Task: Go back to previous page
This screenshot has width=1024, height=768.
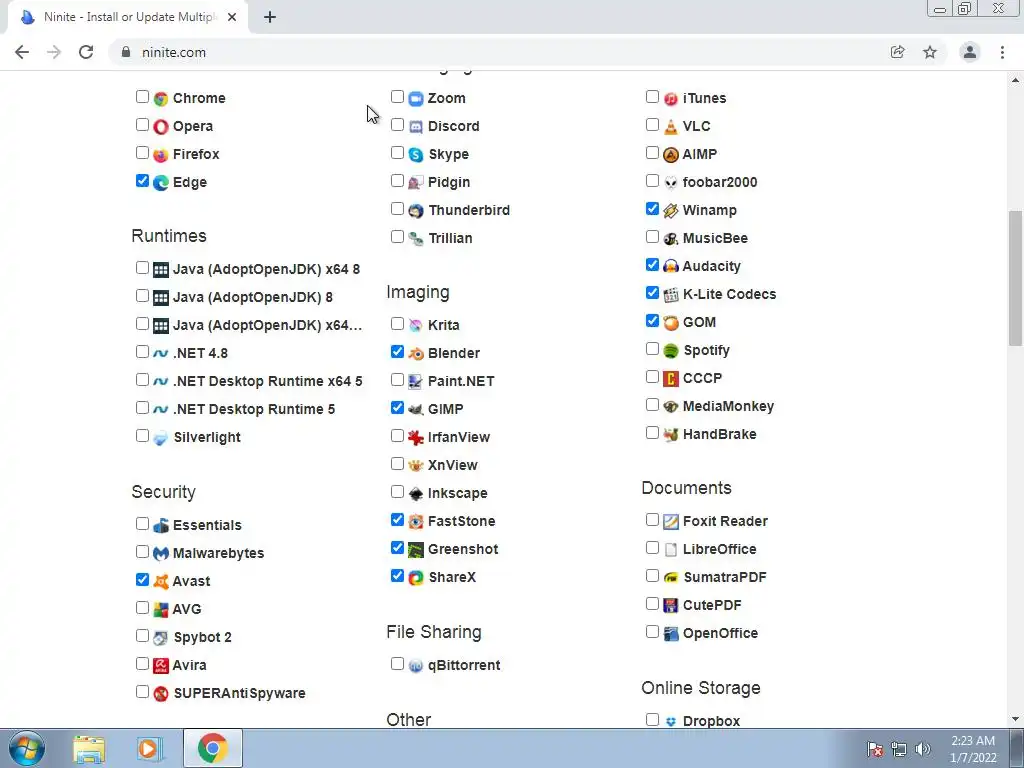Action: [22, 52]
